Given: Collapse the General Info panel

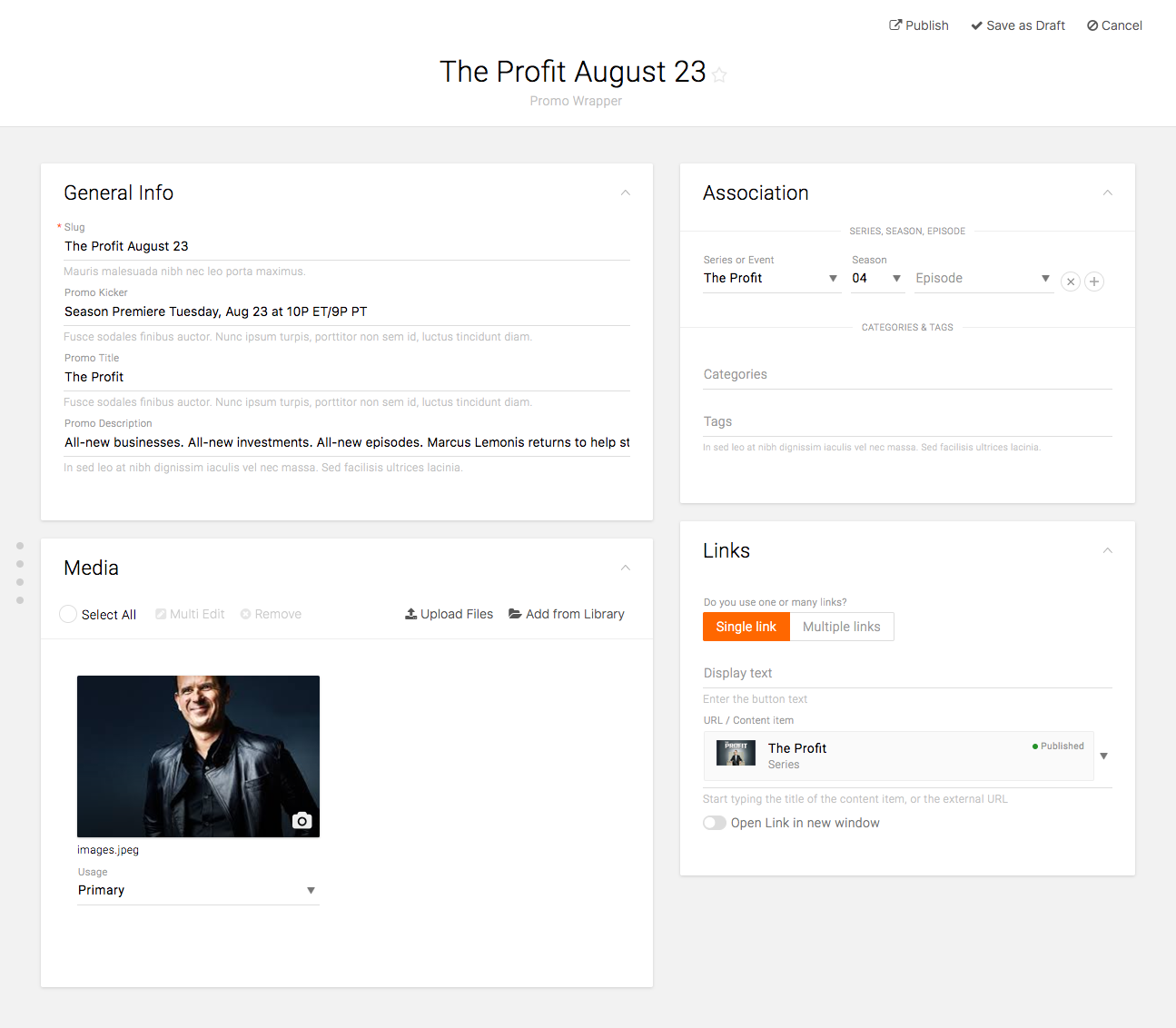Looking at the screenshot, I should (625, 193).
